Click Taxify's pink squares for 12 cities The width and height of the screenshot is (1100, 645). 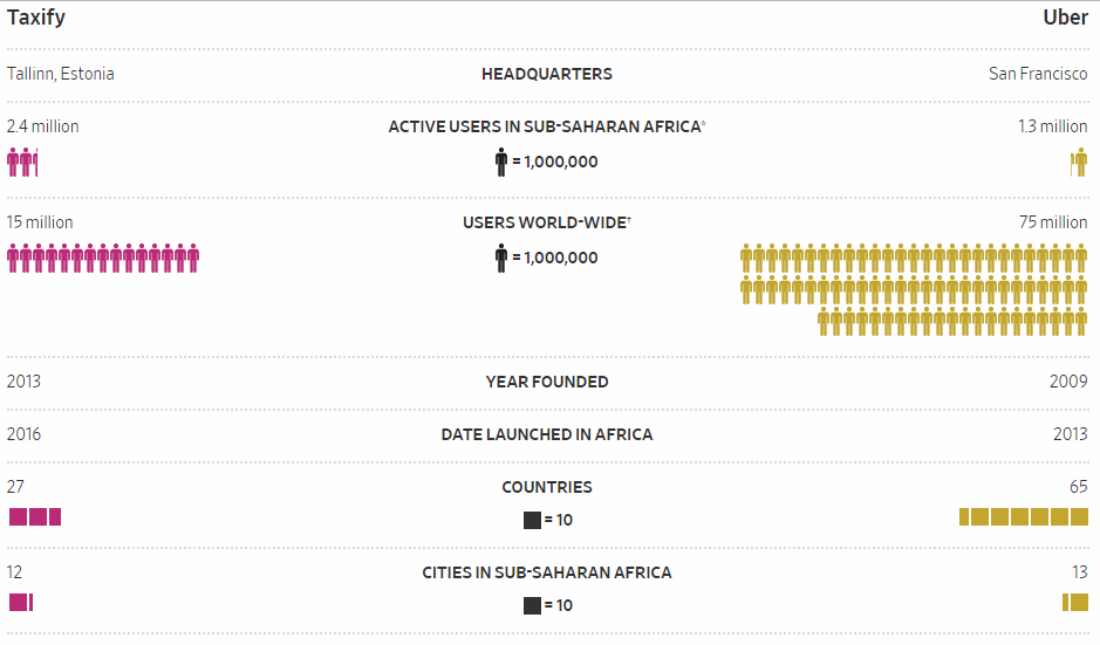(21, 602)
